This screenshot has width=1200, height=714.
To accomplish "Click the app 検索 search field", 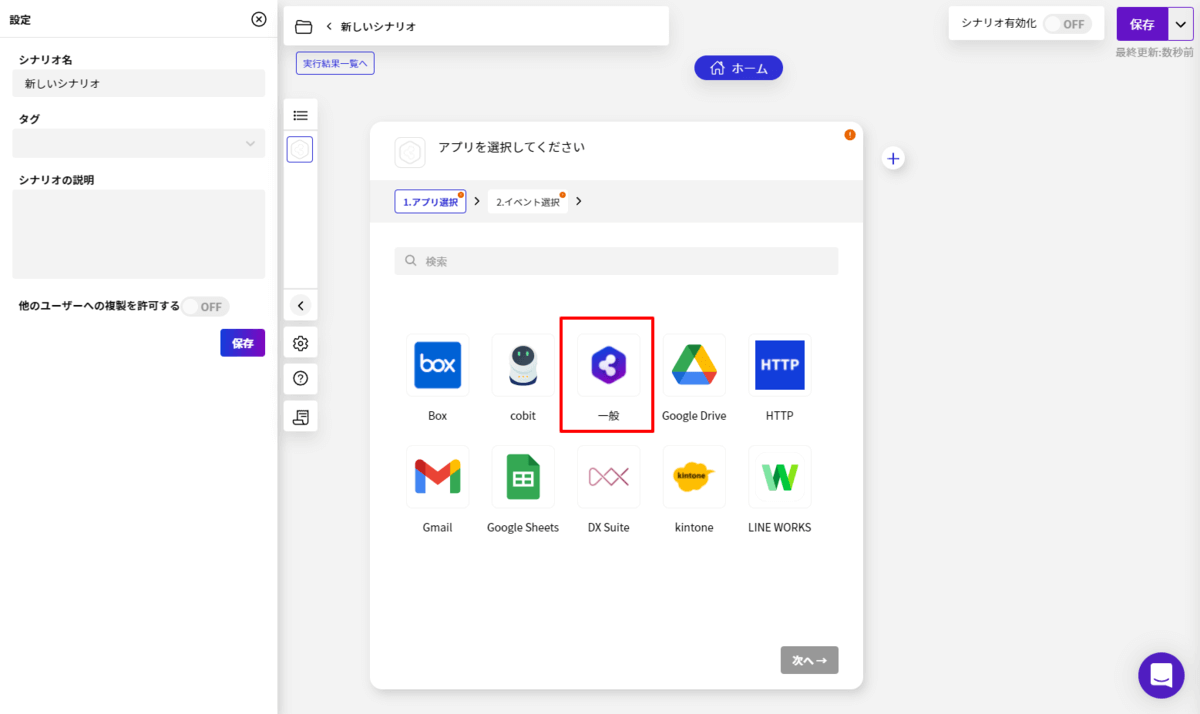I will [x=616, y=261].
